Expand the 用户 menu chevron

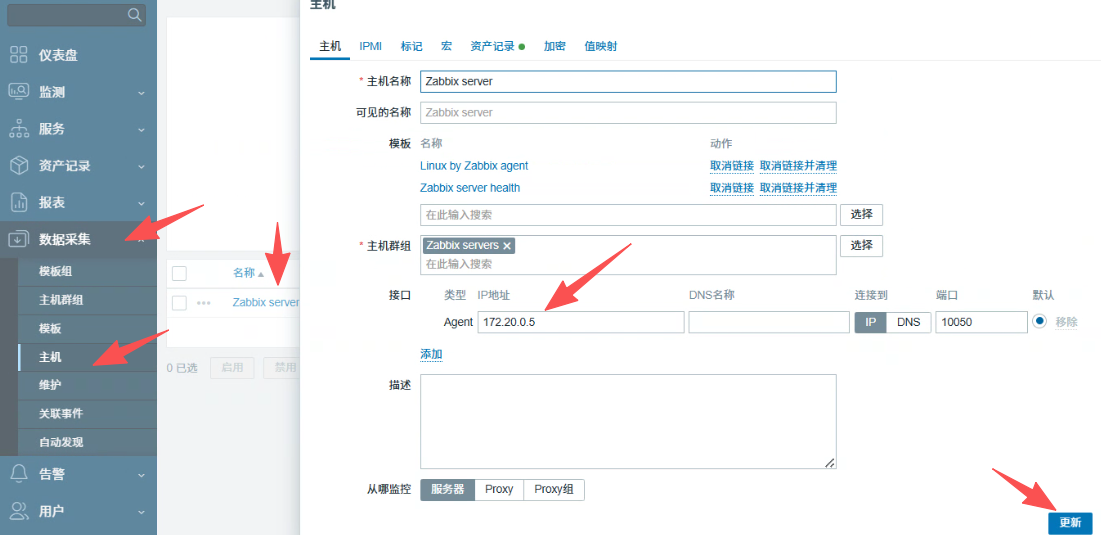coord(141,511)
